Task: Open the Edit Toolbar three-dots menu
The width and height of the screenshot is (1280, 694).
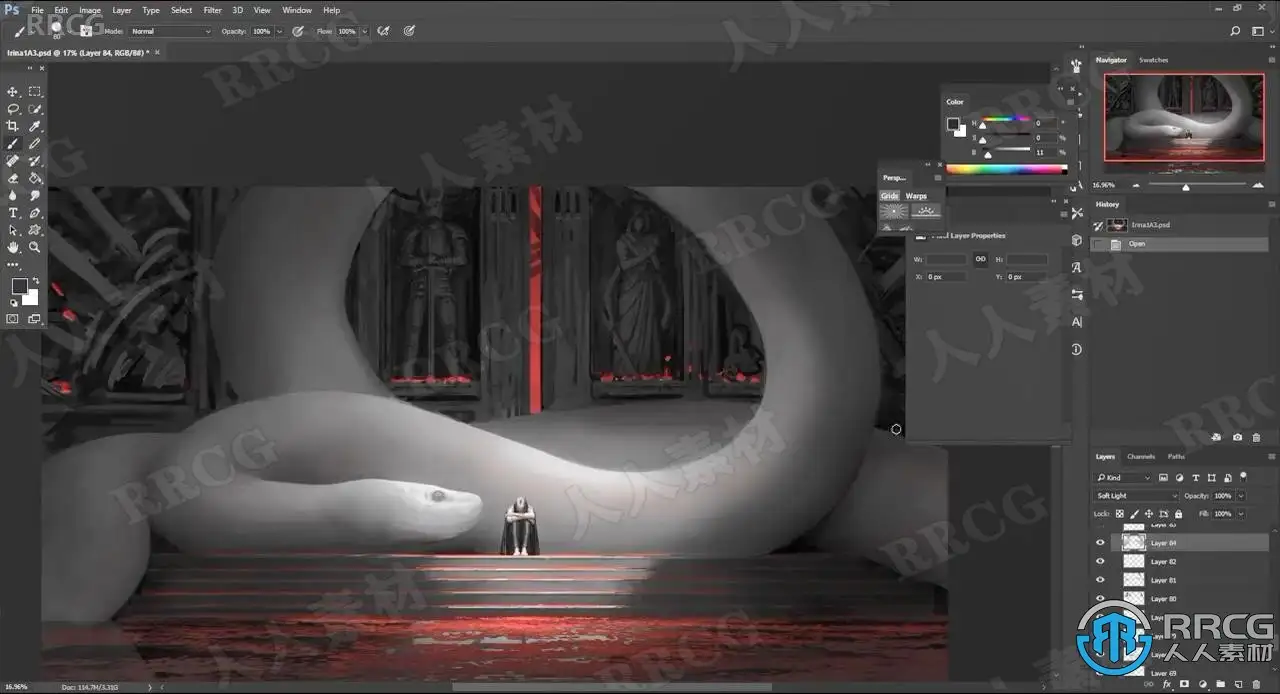Action: click(13, 265)
